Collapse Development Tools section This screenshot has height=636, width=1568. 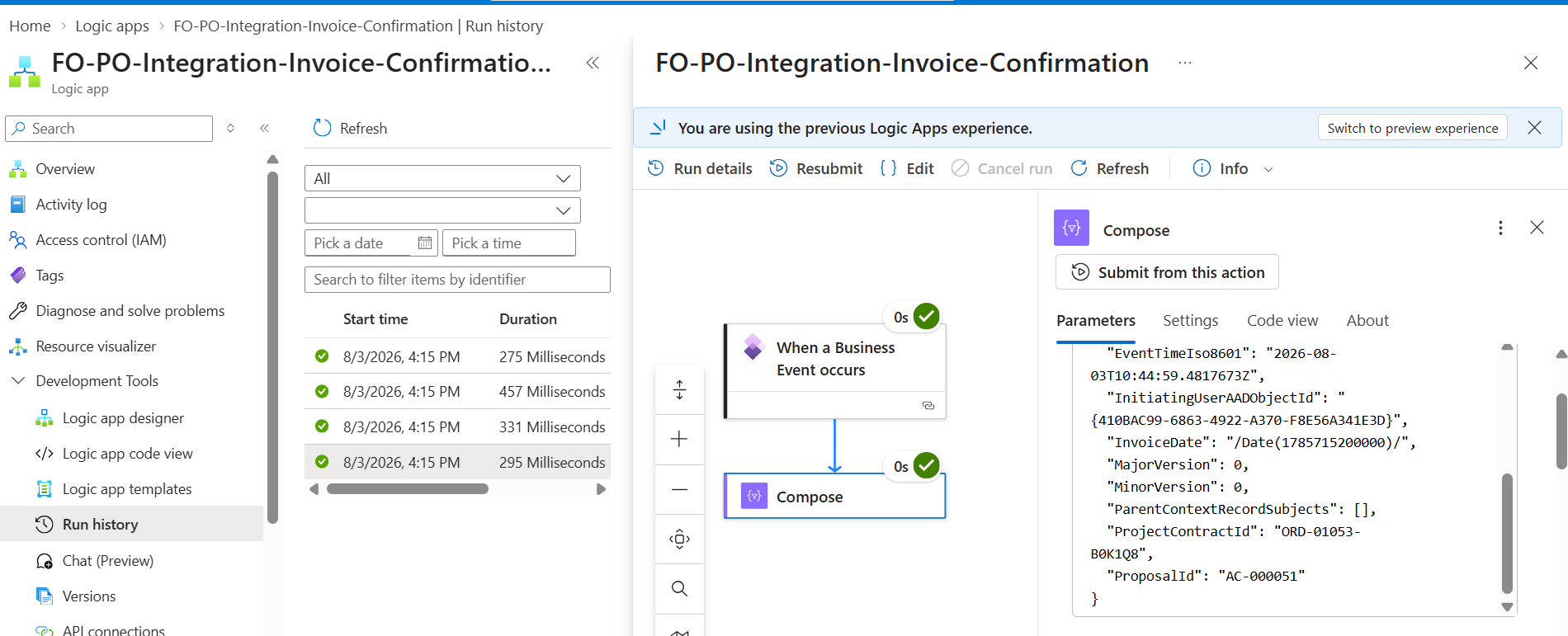coord(18,381)
